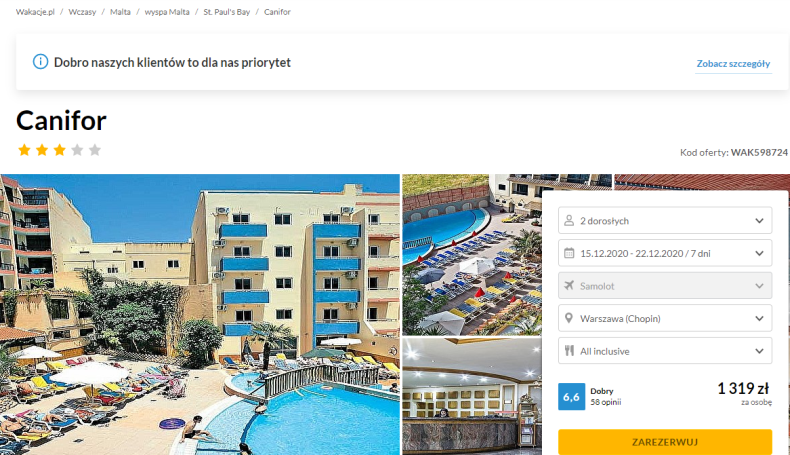Screen dimensions: 790x455
Task: Click the cutlery icon beside All inclusive
Action: point(569,351)
